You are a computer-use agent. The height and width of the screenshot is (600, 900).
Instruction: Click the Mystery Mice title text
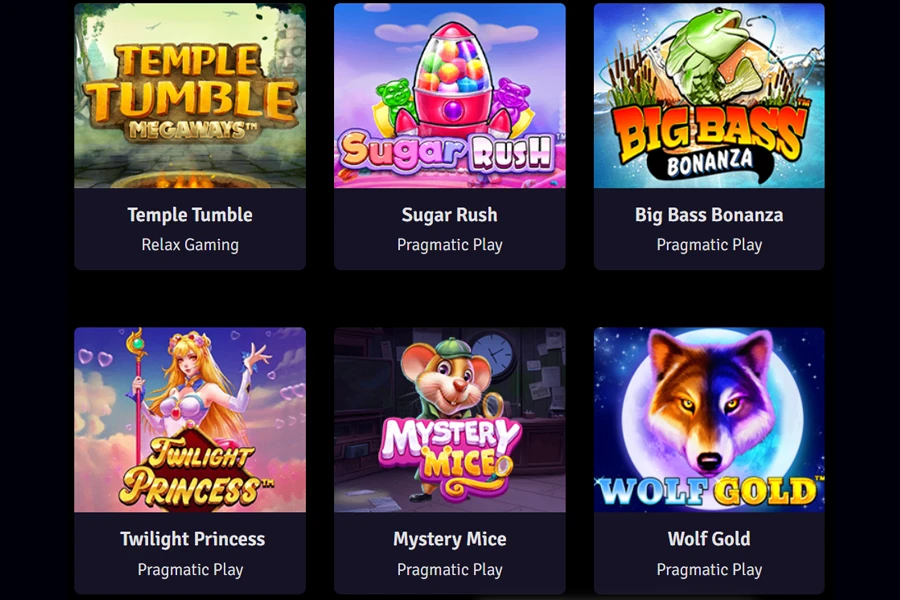449,539
